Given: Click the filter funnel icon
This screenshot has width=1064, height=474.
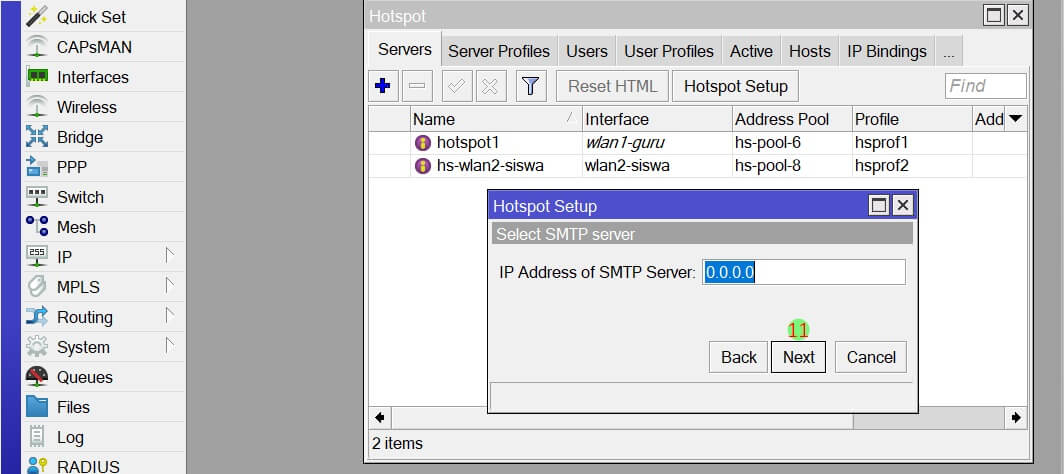Looking at the screenshot, I should click(x=531, y=86).
